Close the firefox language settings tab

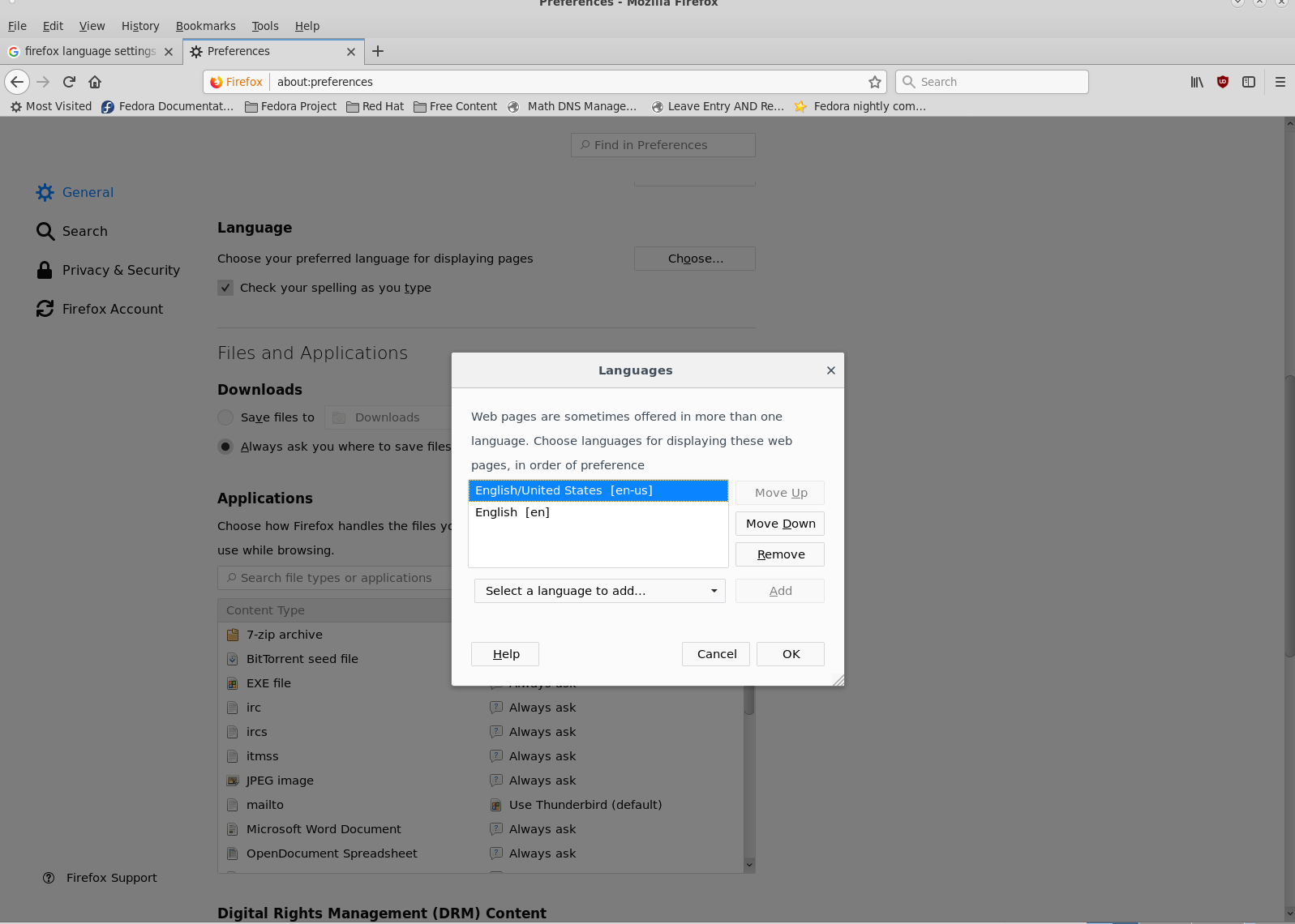[169, 52]
